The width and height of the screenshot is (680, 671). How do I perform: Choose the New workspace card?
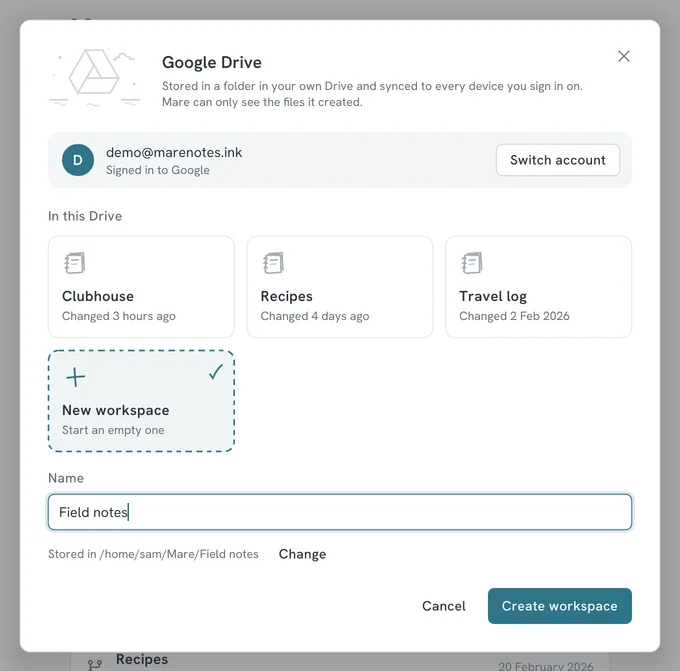[141, 401]
